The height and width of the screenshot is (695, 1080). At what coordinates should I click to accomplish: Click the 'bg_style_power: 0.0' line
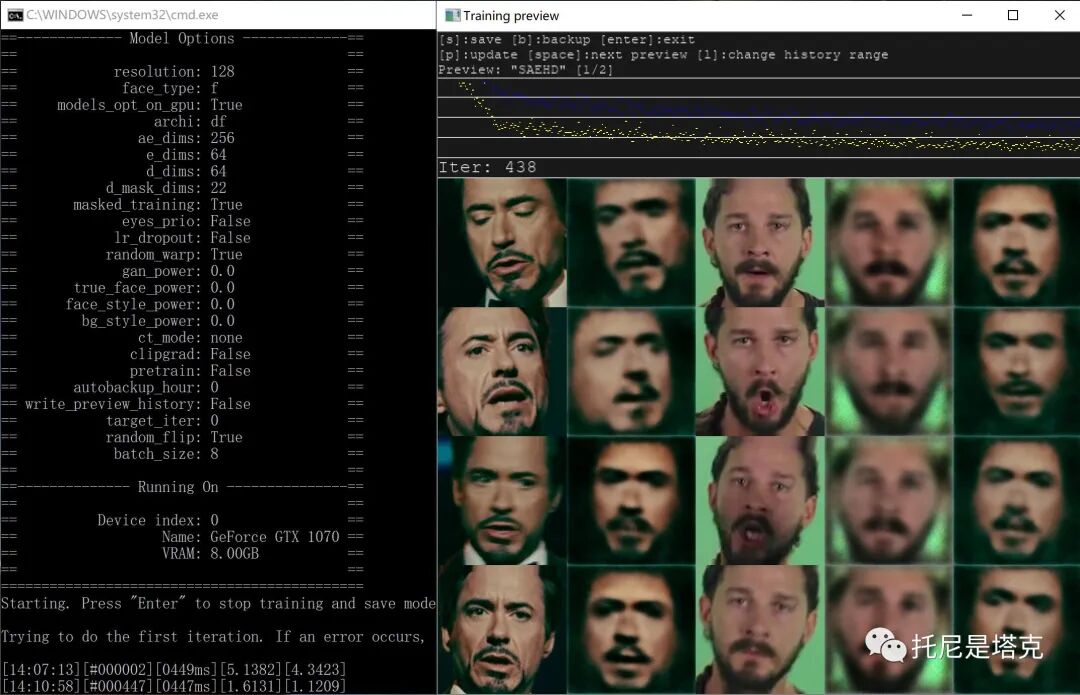click(158, 320)
